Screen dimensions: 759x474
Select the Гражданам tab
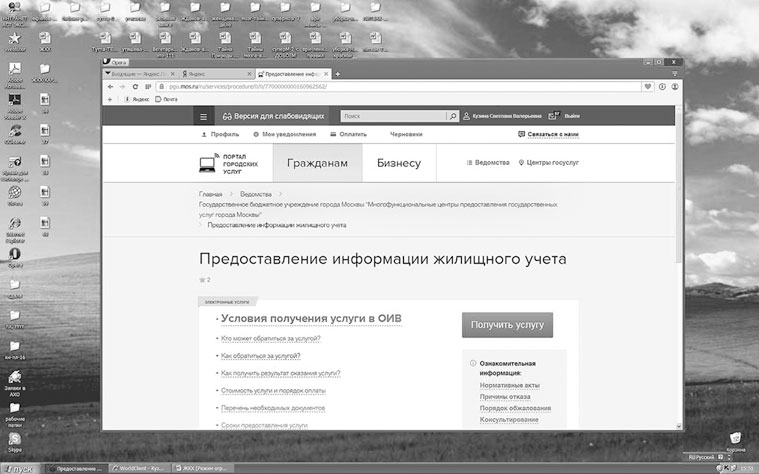pos(317,163)
